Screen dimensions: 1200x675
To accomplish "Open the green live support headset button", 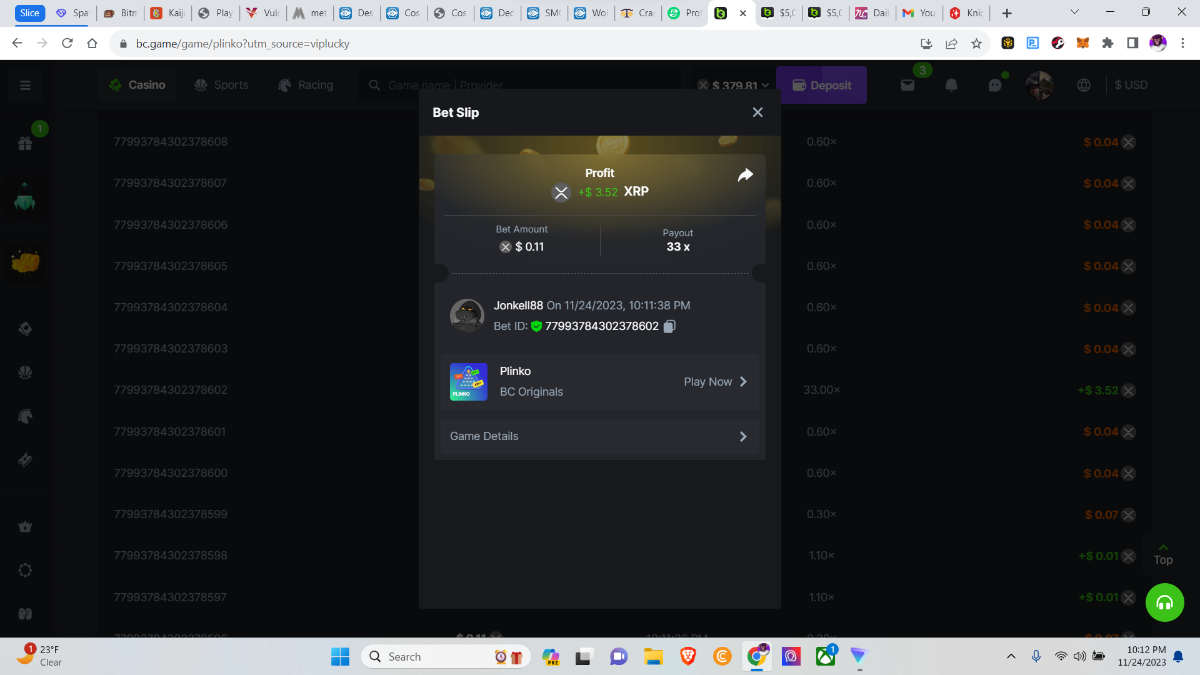I will point(1164,602).
